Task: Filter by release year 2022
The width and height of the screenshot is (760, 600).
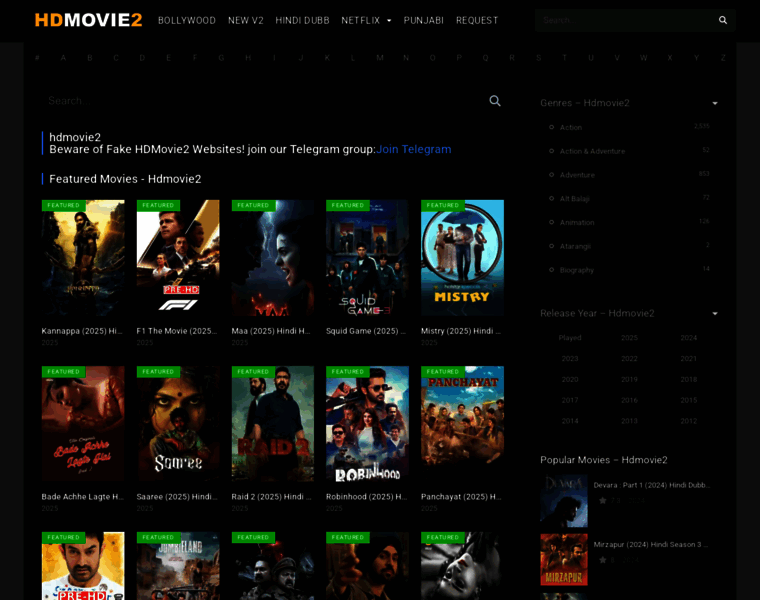Action: pyautogui.click(x=629, y=359)
